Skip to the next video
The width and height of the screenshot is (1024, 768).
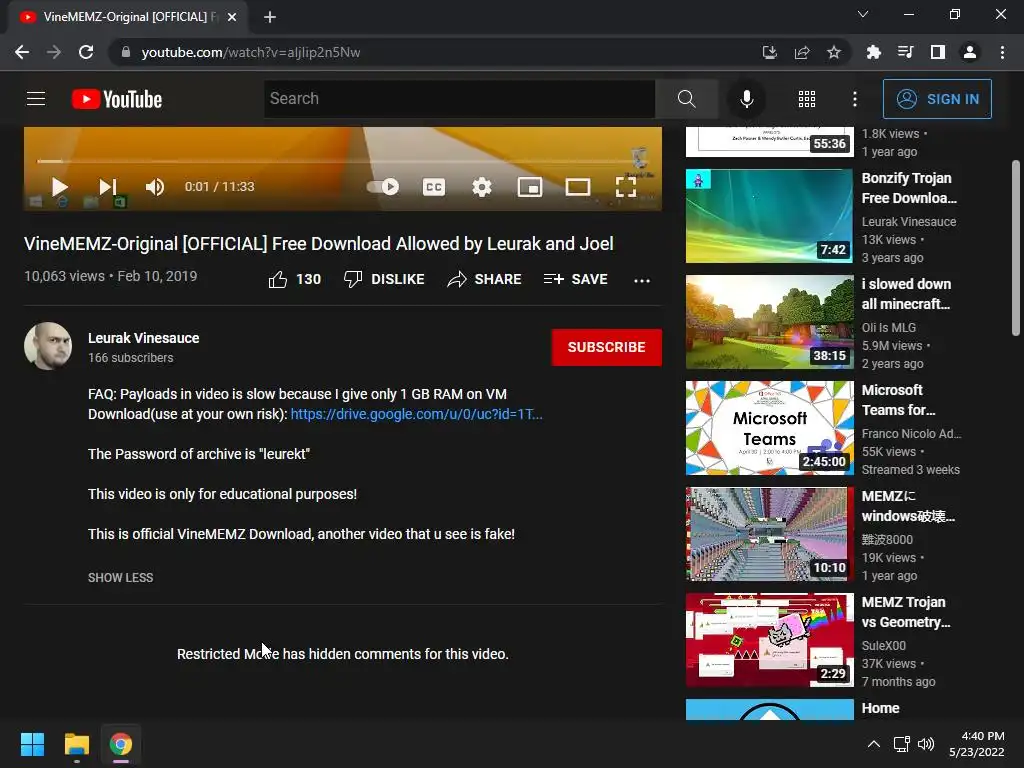coord(108,187)
